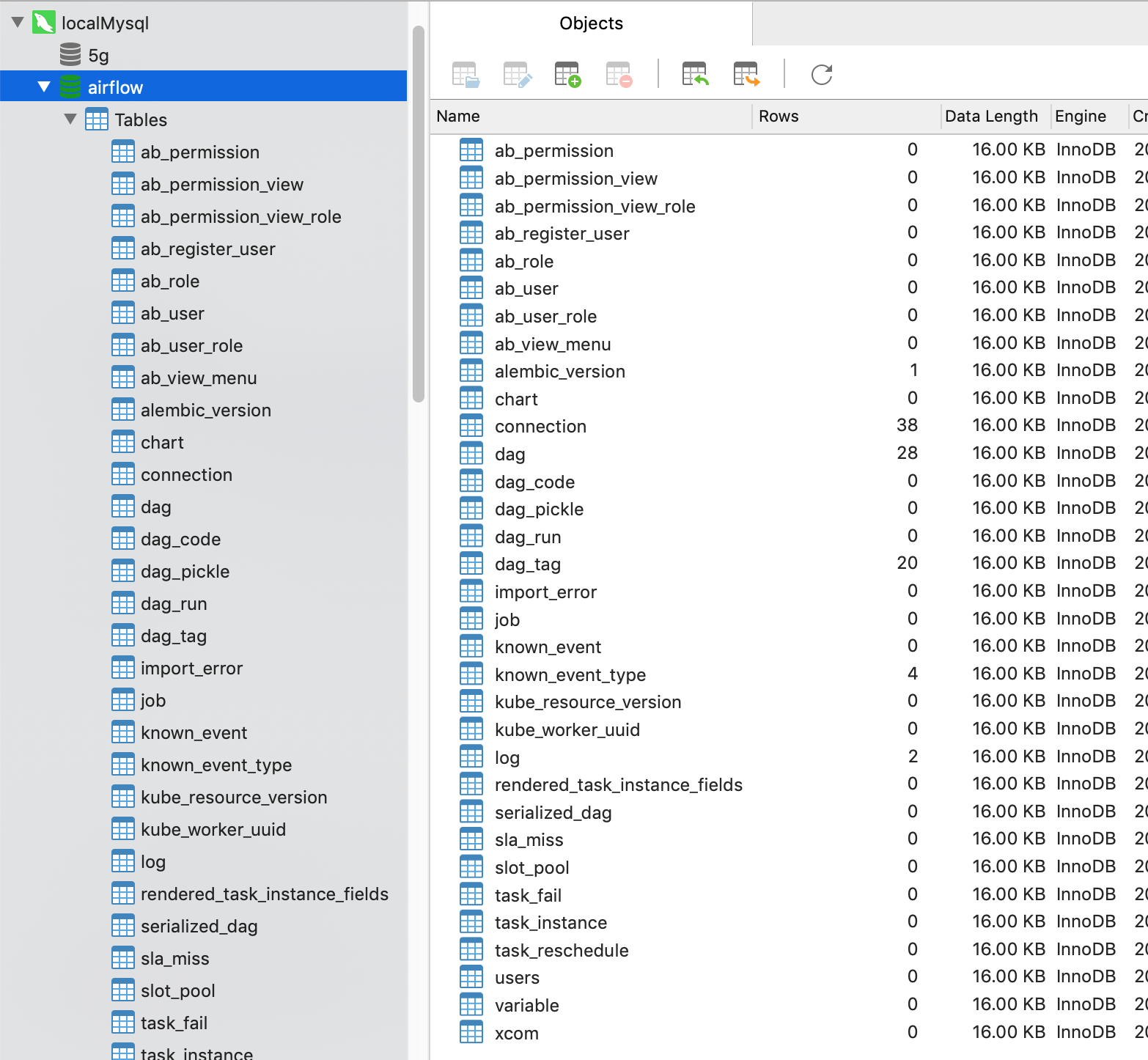The width and height of the screenshot is (1148, 1060).
Task: Select kube_resource_version in the sidebar tree
Action: (234, 797)
